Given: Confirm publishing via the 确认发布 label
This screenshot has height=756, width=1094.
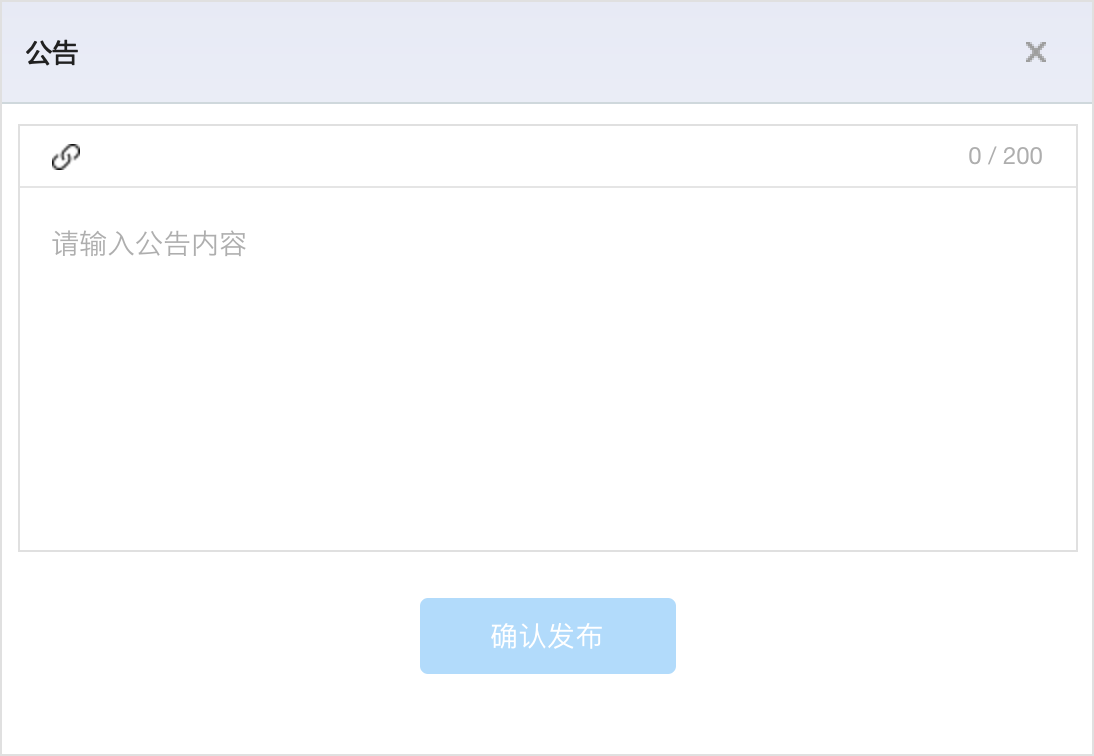Looking at the screenshot, I should 547,636.
